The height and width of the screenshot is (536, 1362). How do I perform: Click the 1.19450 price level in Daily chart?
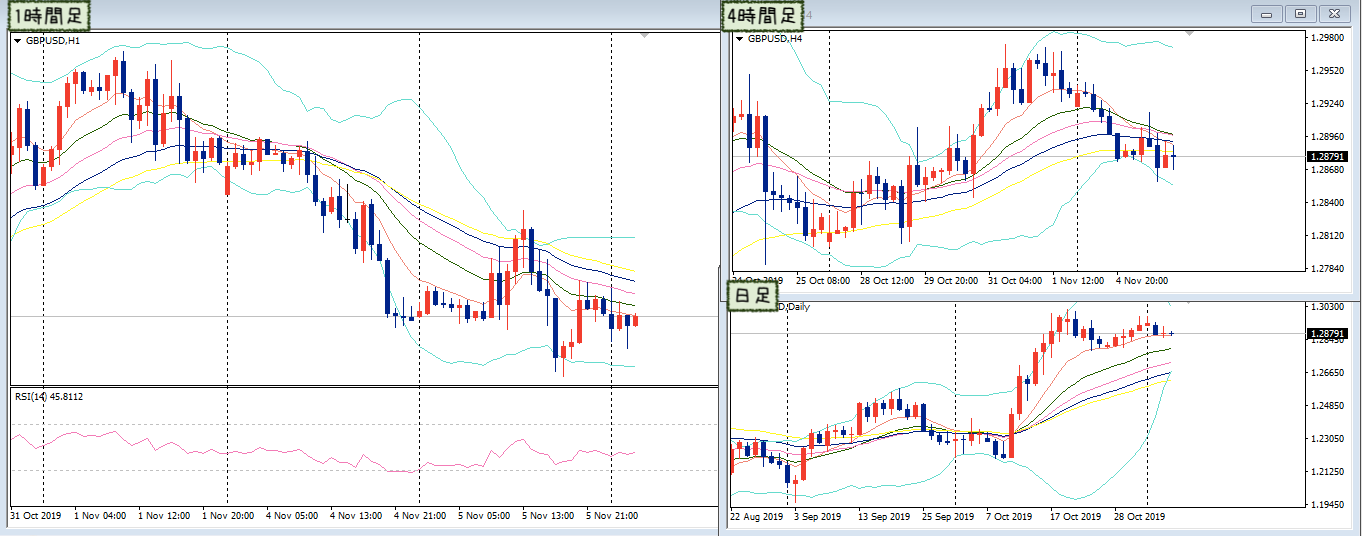(1327, 505)
